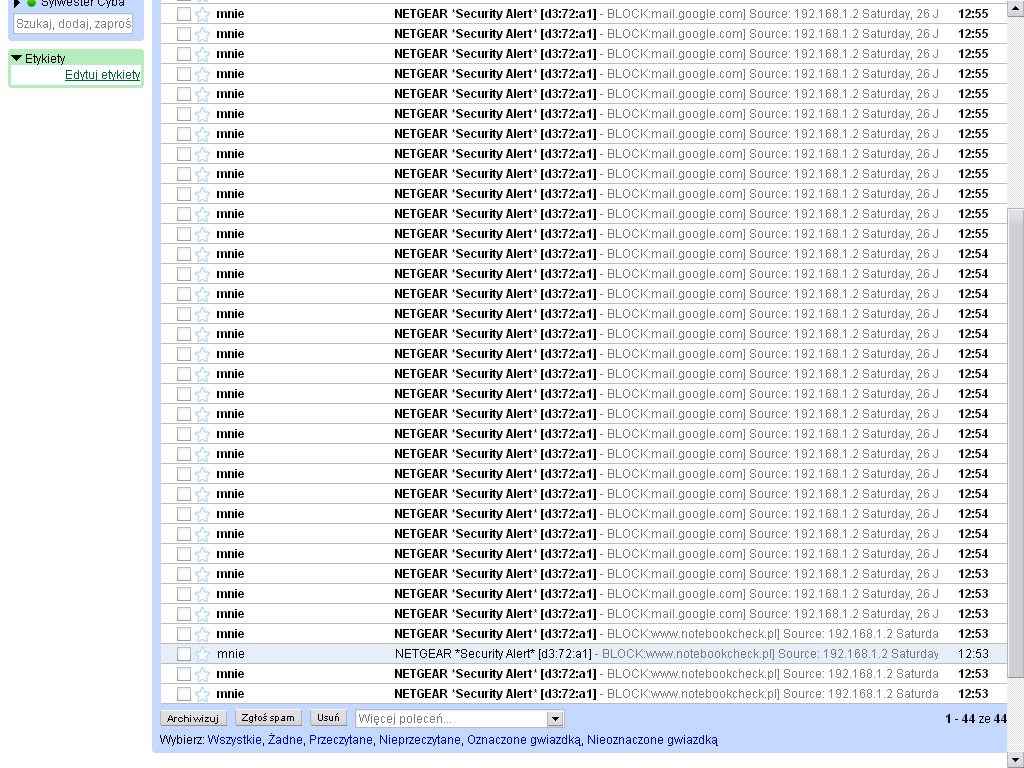The width and height of the screenshot is (1024, 768).
Task: Star the first message stamped 12:54
Action: click(x=202, y=254)
